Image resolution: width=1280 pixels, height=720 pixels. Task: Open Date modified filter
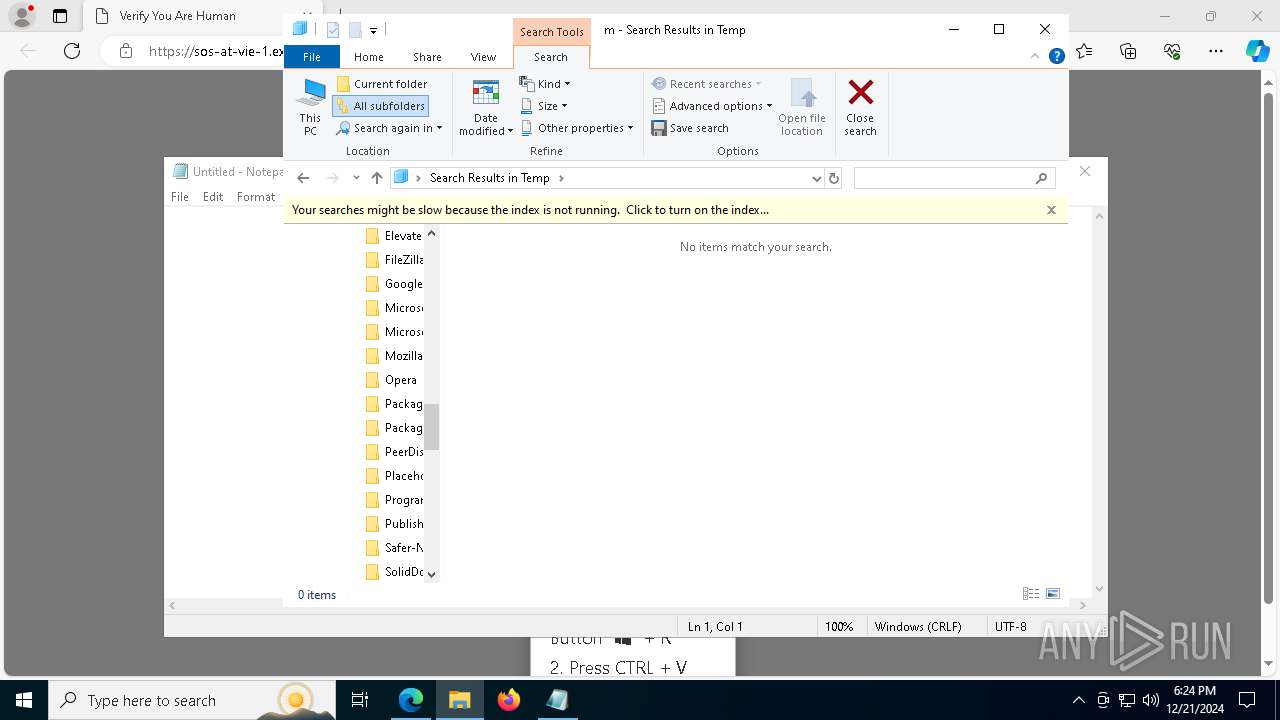coord(486,108)
